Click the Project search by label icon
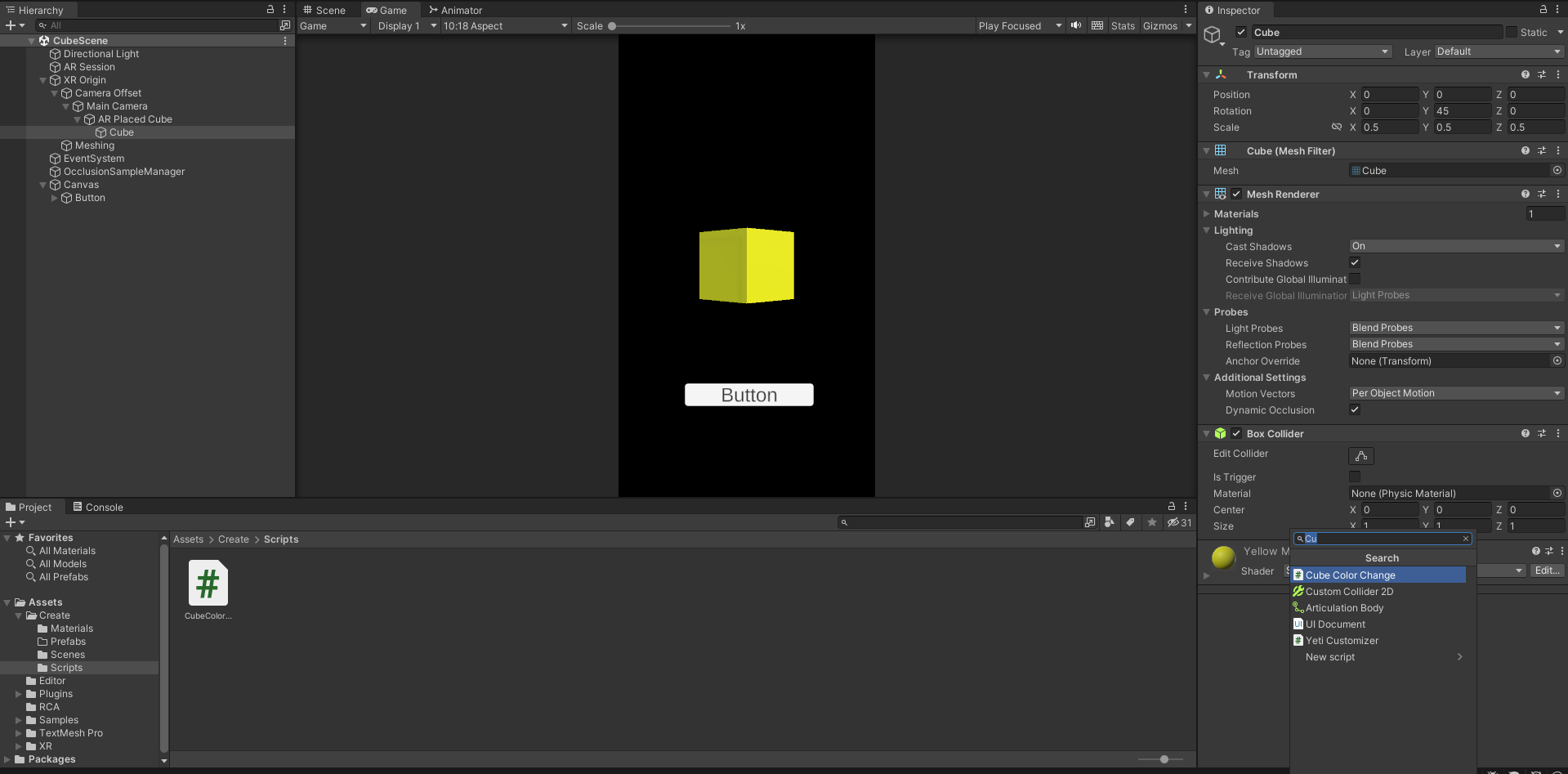Screen dimensions: 1568x774 tap(1130, 521)
